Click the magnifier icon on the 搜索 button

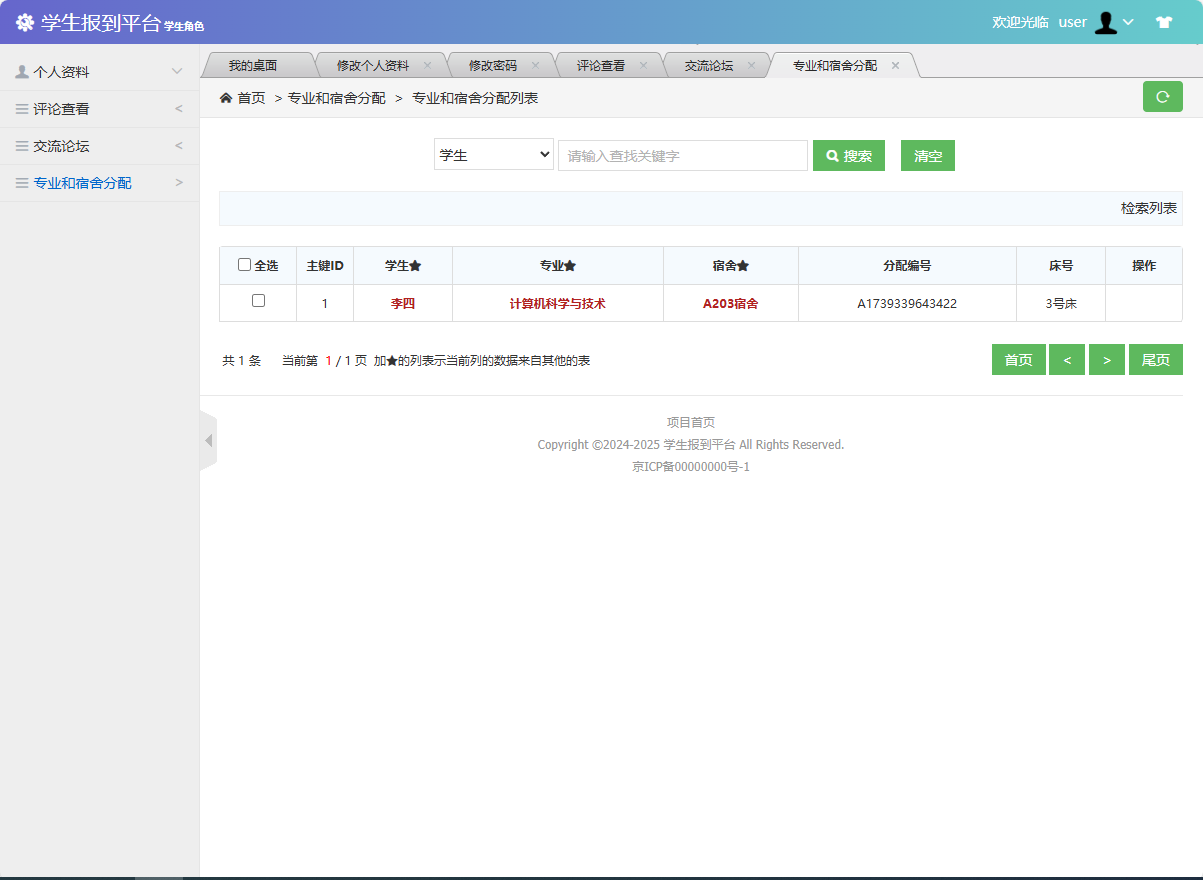coord(833,155)
